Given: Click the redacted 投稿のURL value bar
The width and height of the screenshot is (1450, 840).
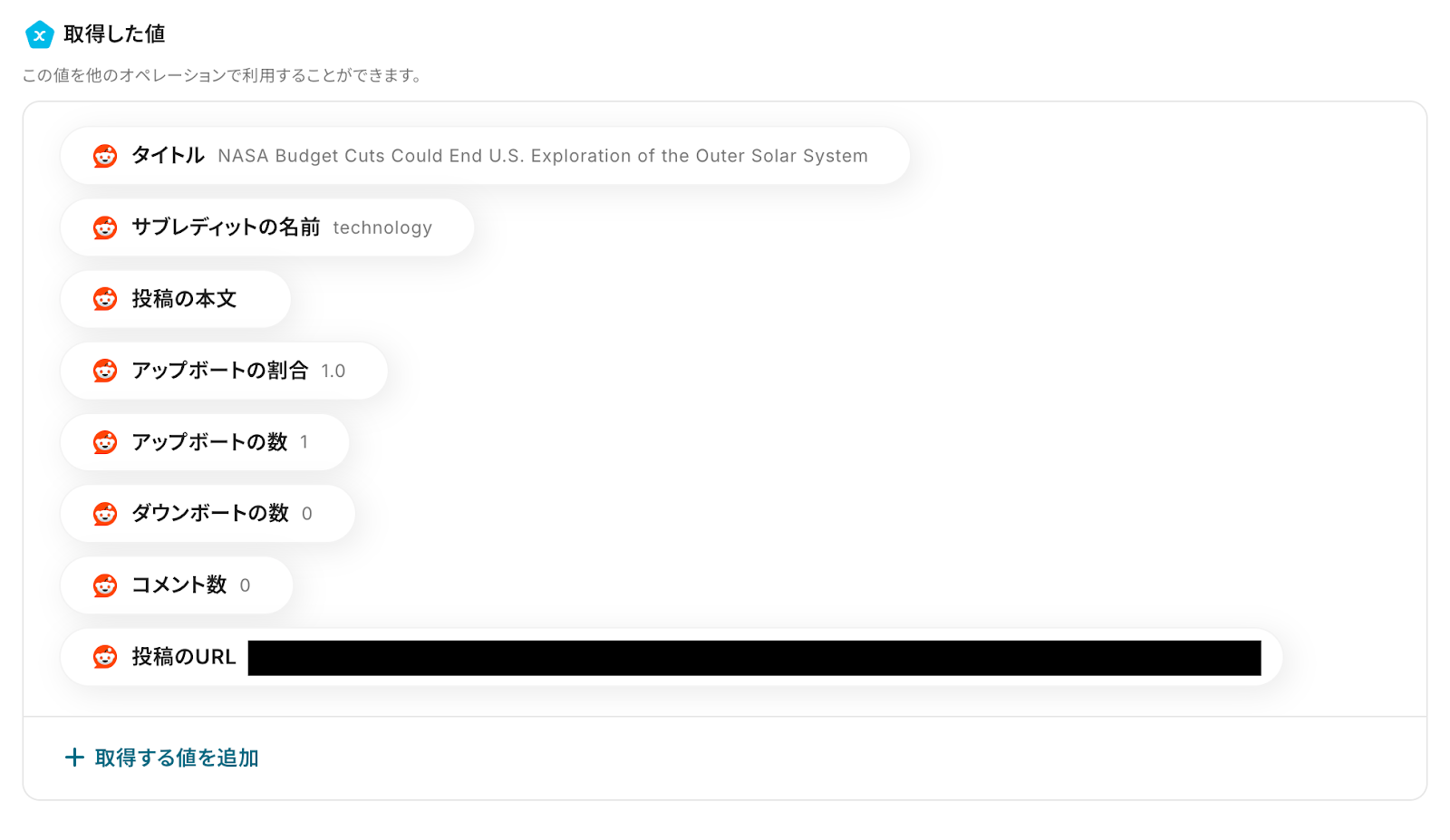Looking at the screenshot, I should tap(754, 658).
